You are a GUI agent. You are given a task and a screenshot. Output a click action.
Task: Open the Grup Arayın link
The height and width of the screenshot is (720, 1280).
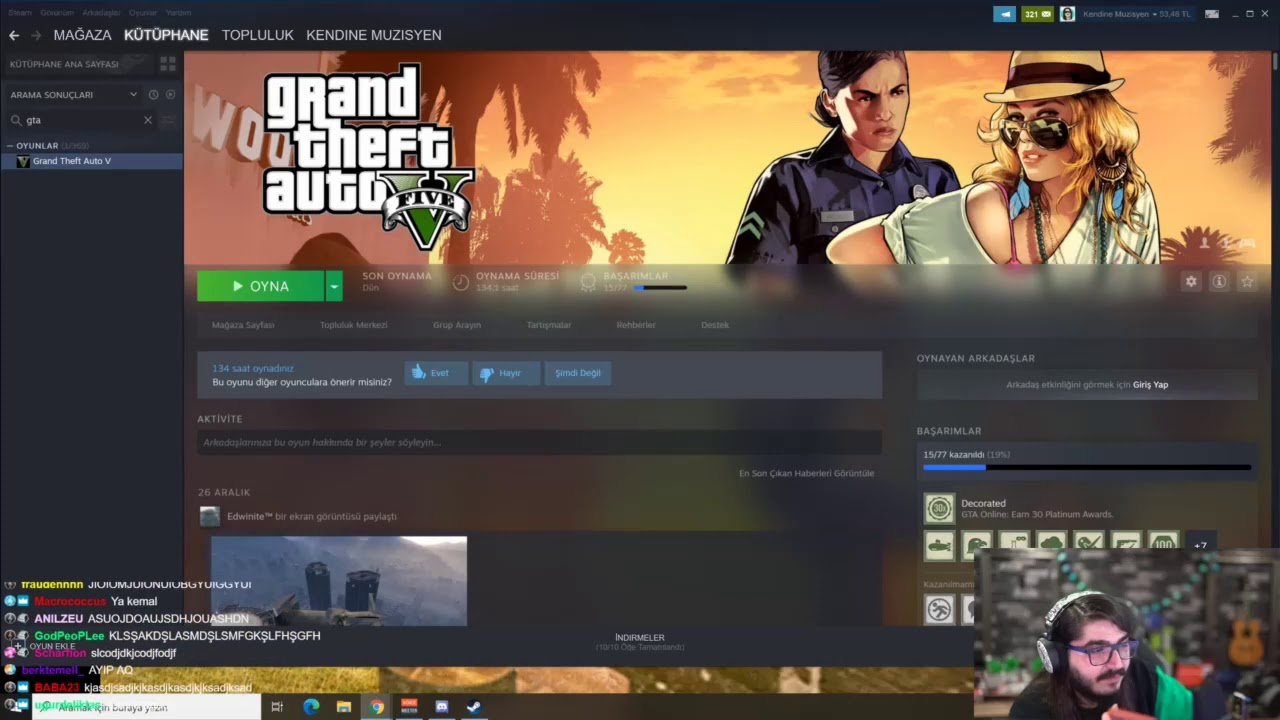pyautogui.click(x=457, y=325)
